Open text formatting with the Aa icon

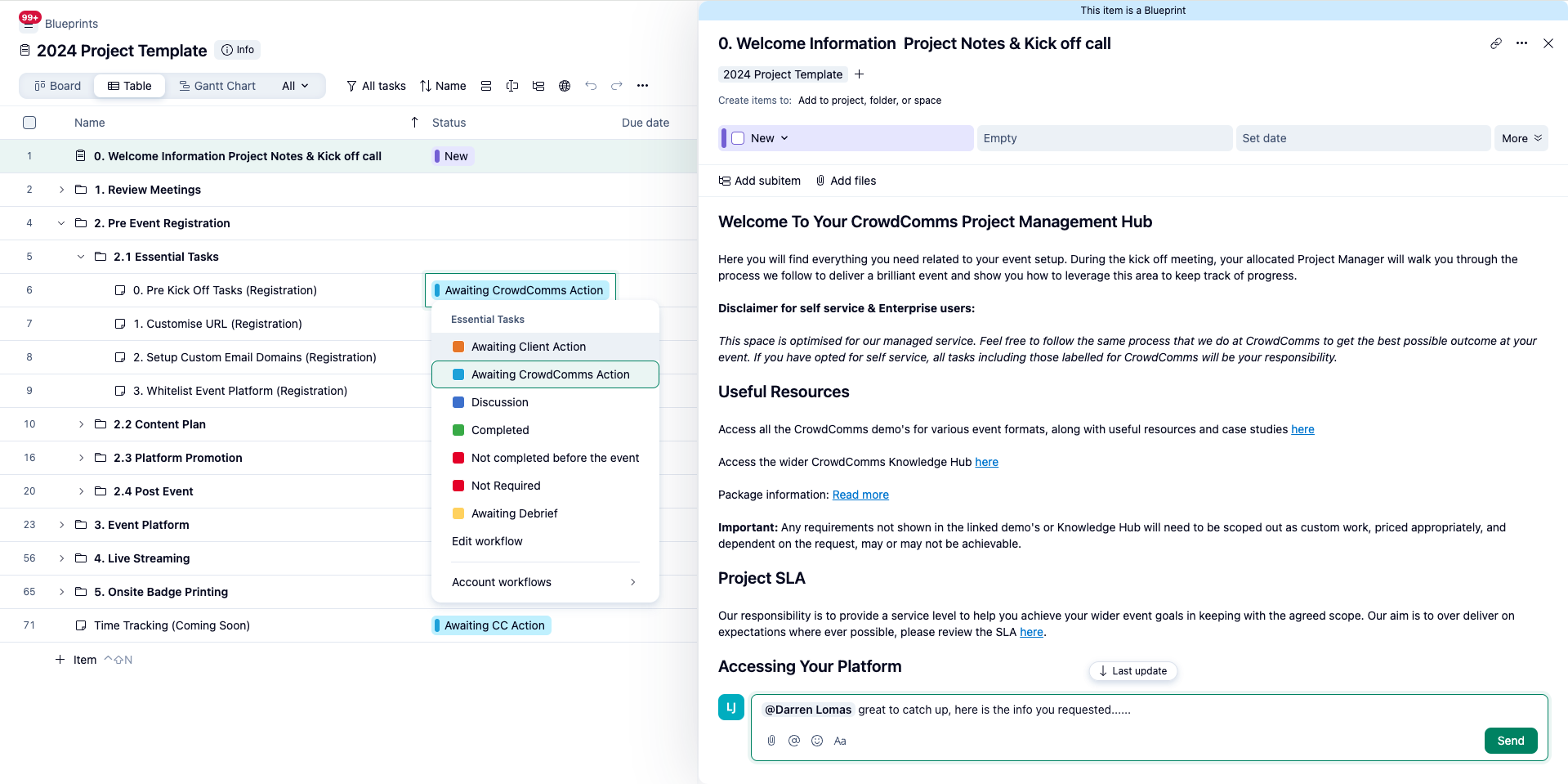[839, 741]
